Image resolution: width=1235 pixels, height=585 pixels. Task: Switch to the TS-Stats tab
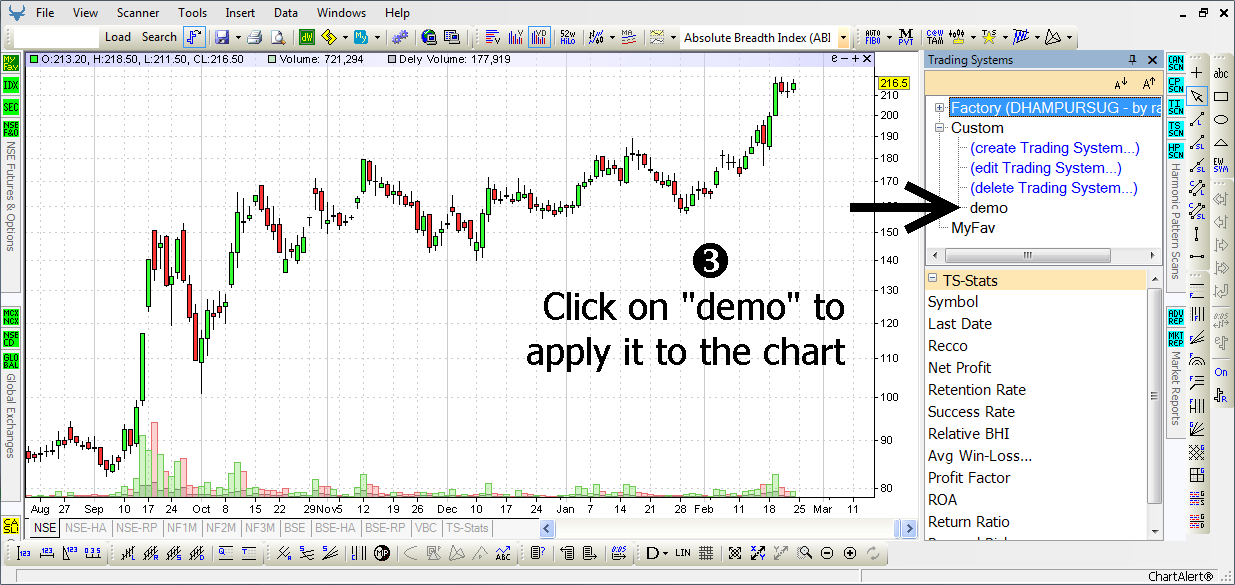(x=468, y=528)
